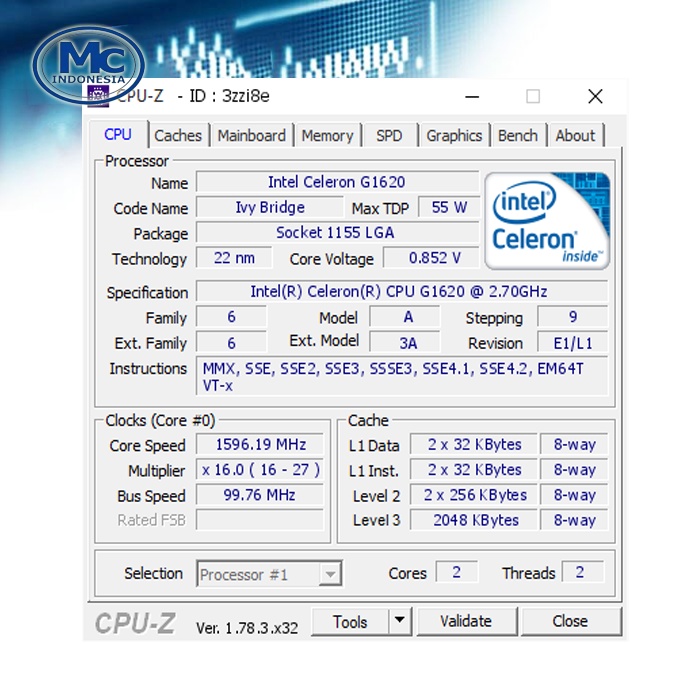Image resolution: width=700 pixels, height=700 pixels.
Task: Click the Close button at bottom
Action: pos(570,621)
